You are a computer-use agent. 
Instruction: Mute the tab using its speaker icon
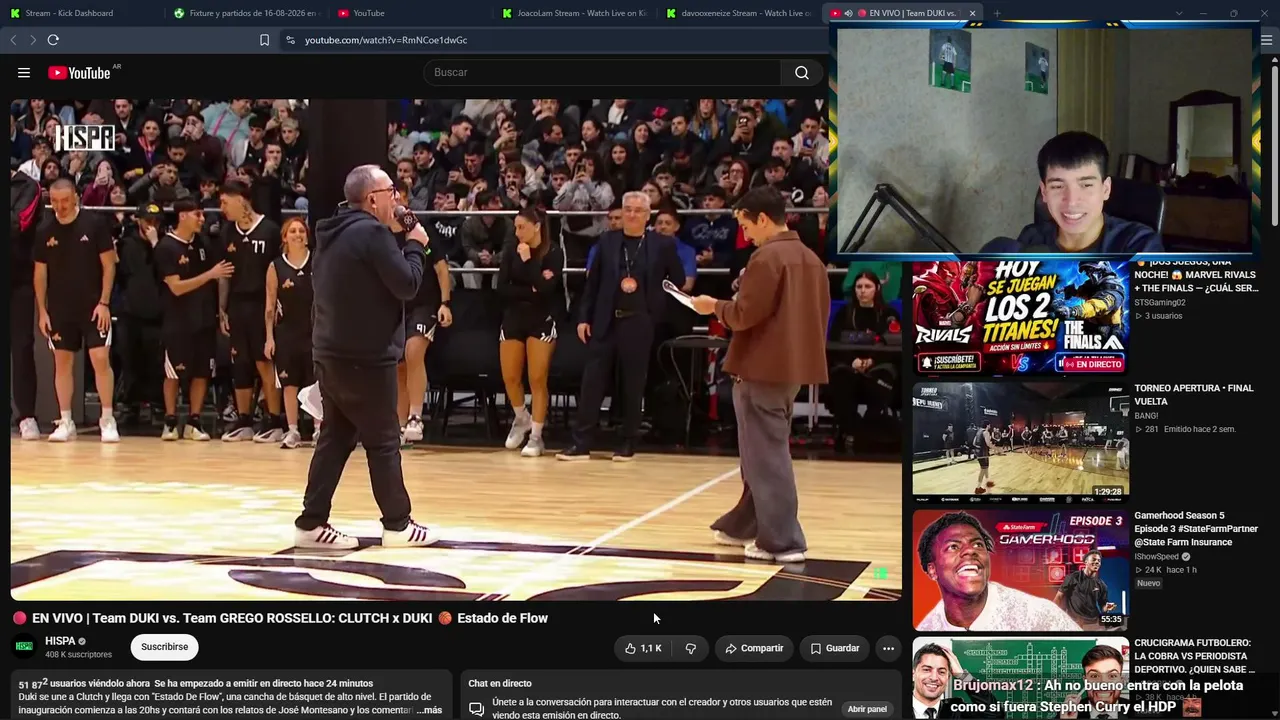(848, 13)
